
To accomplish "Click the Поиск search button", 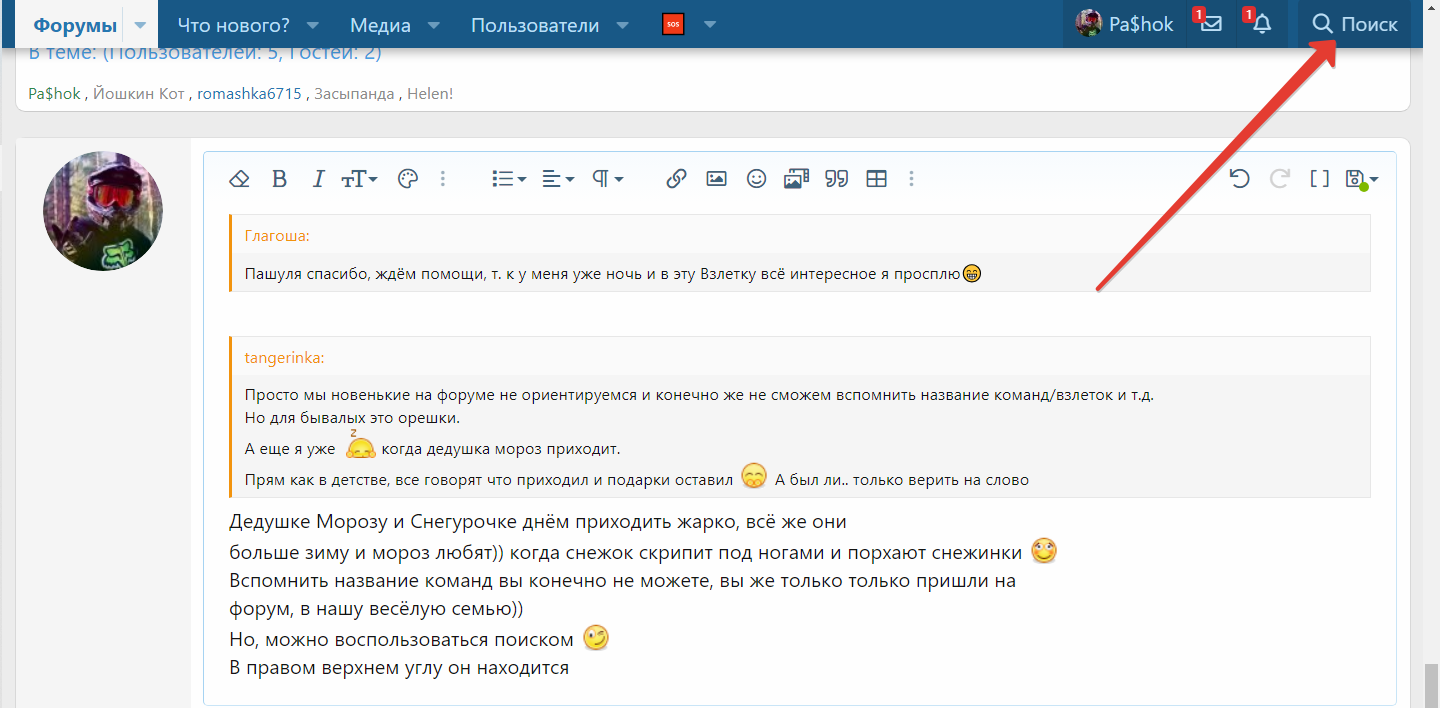I will [1355, 24].
